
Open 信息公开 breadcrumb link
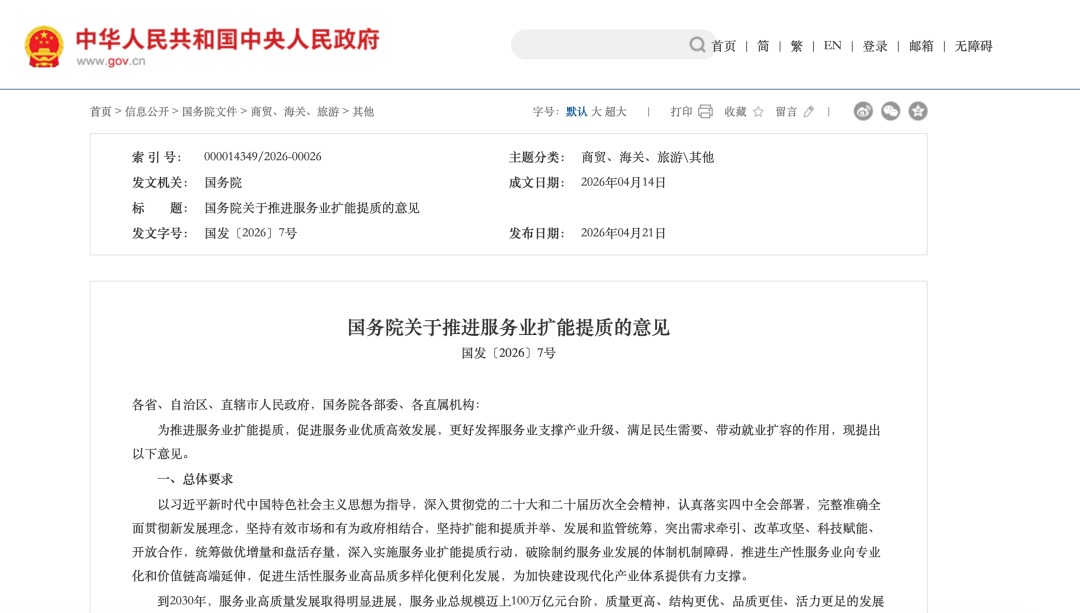tap(147, 112)
